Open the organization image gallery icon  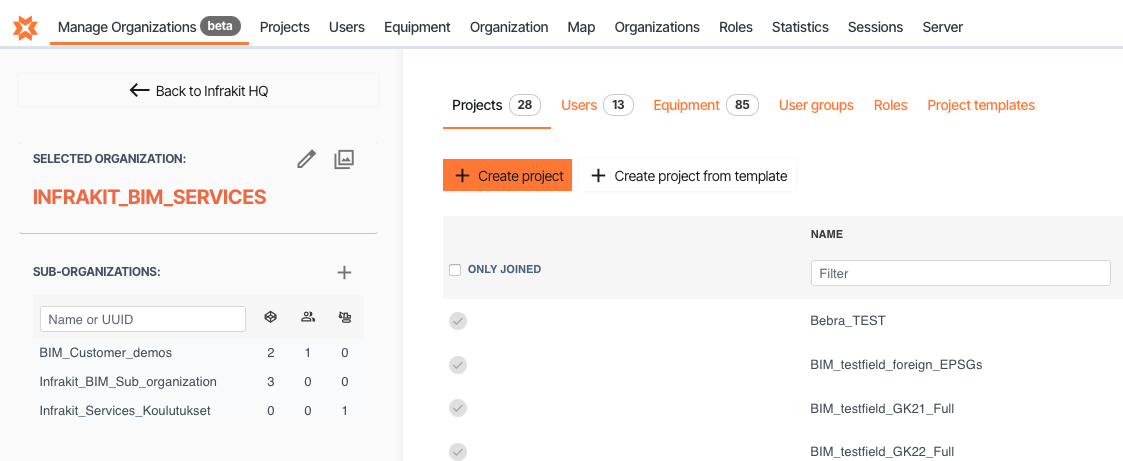click(344, 159)
